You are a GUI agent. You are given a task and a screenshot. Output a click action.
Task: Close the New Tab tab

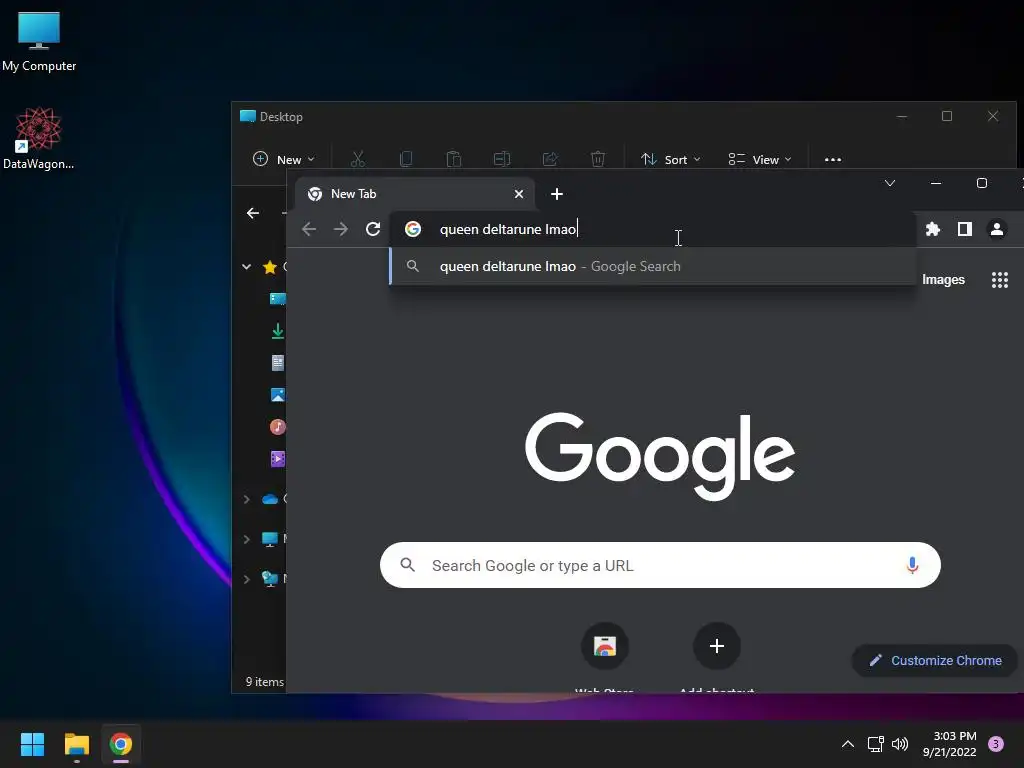[519, 194]
